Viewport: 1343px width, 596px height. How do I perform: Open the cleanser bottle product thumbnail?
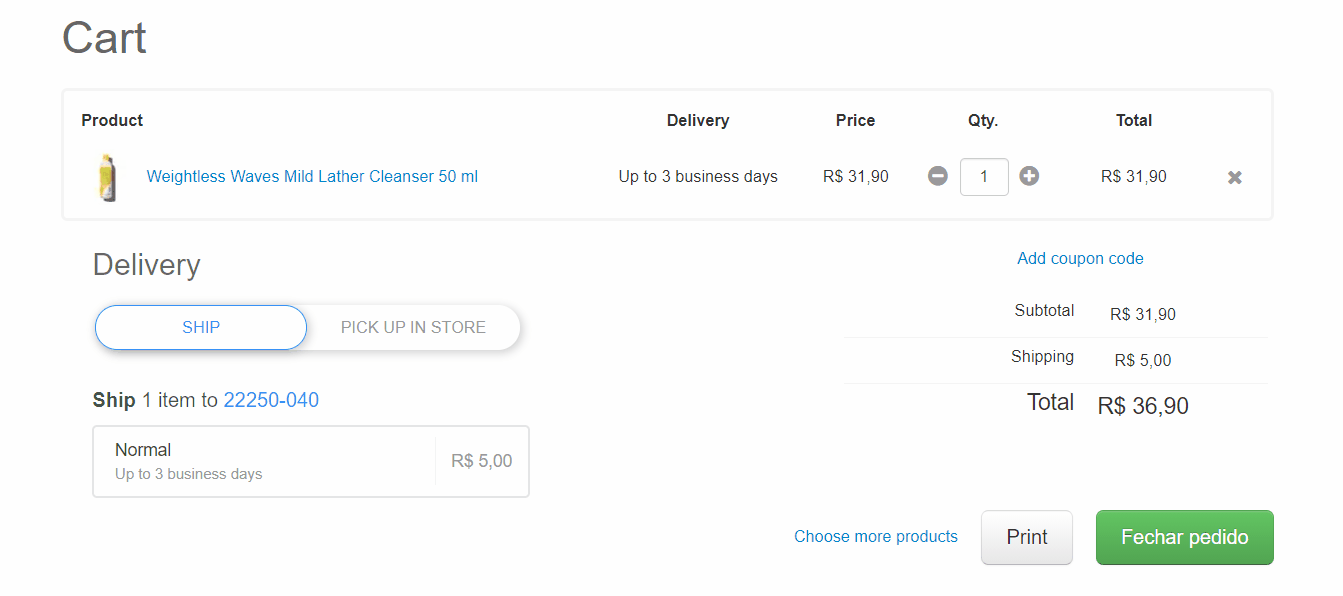click(x=106, y=177)
